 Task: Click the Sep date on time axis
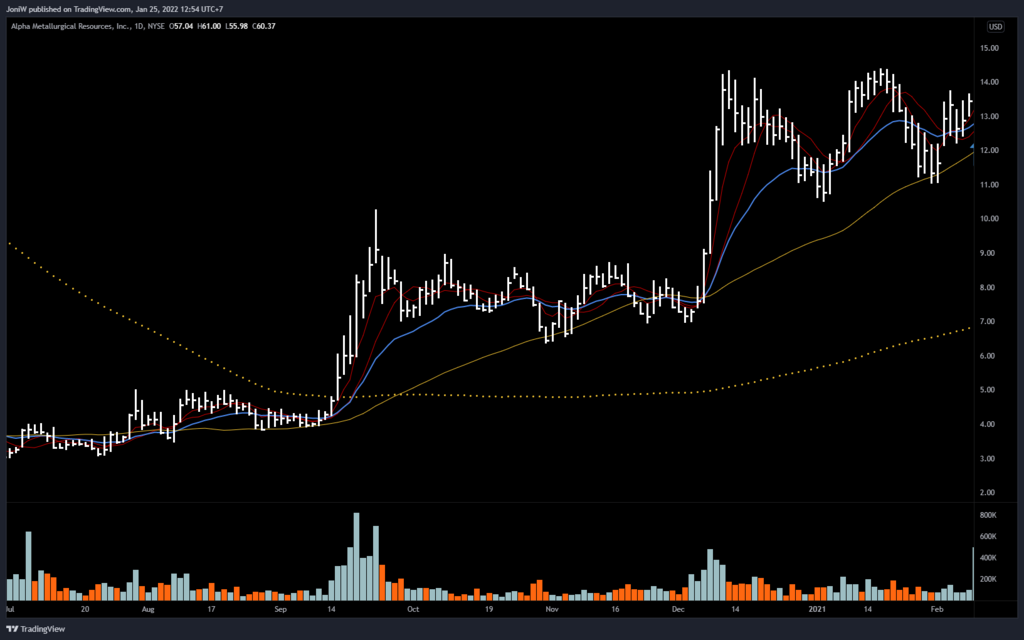280,608
